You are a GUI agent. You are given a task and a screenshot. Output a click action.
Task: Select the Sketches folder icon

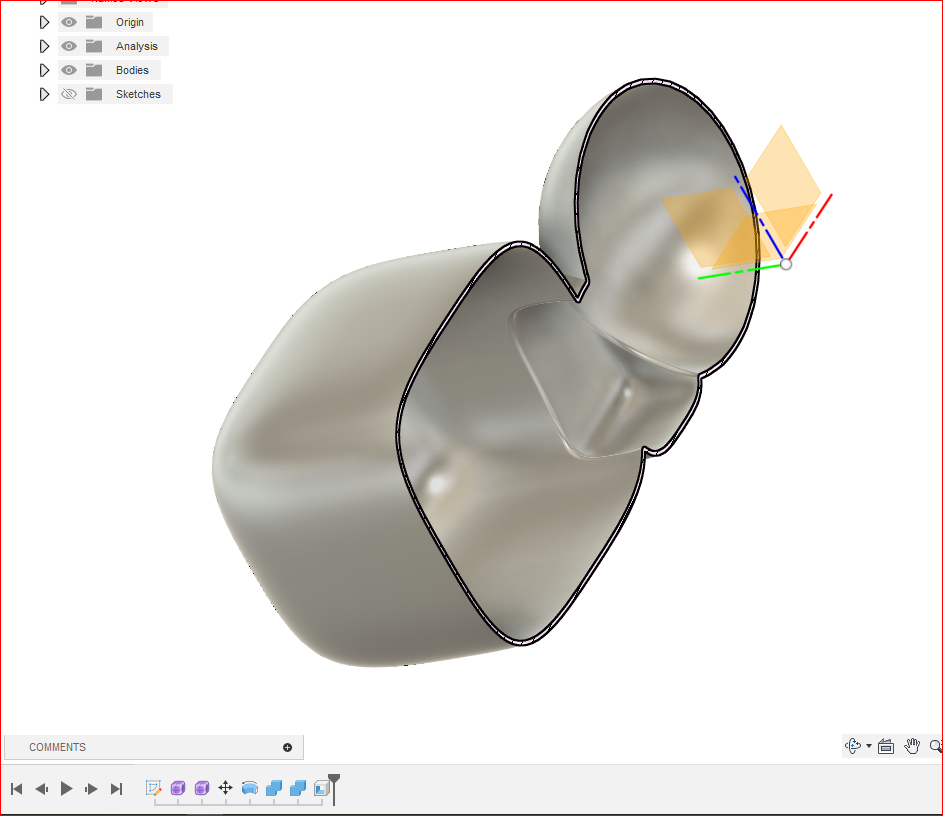coord(94,94)
